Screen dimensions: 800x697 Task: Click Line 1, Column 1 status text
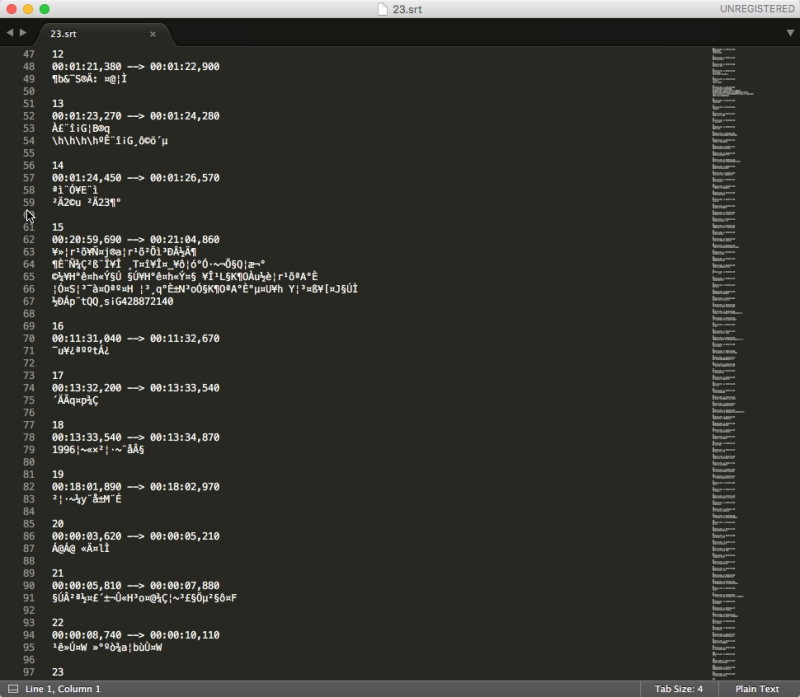click(63, 689)
